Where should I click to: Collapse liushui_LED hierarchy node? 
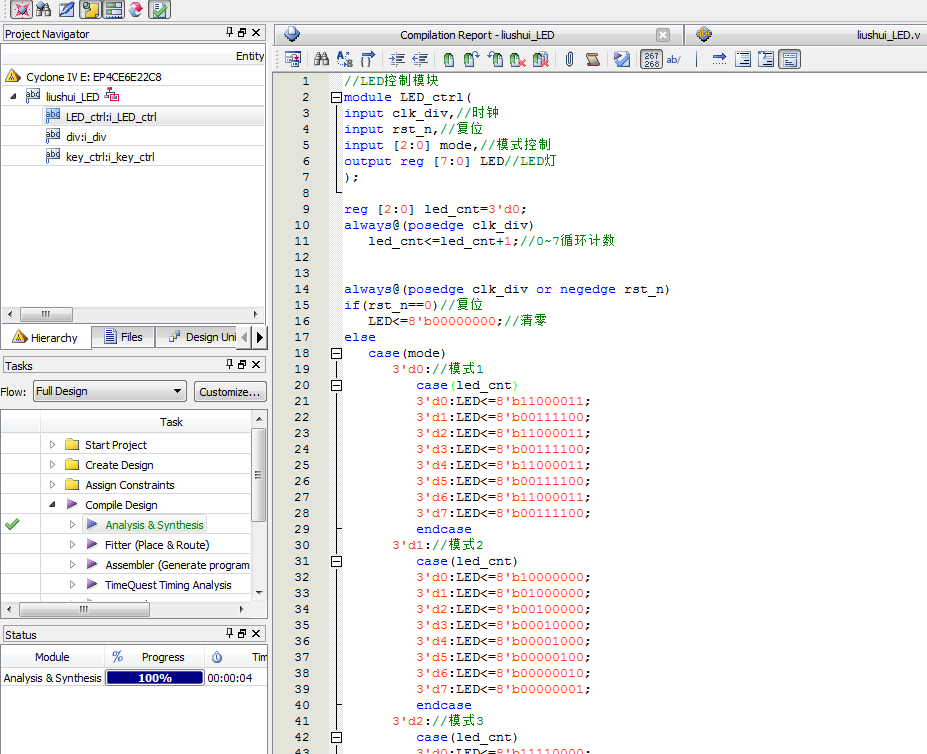[13, 96]
